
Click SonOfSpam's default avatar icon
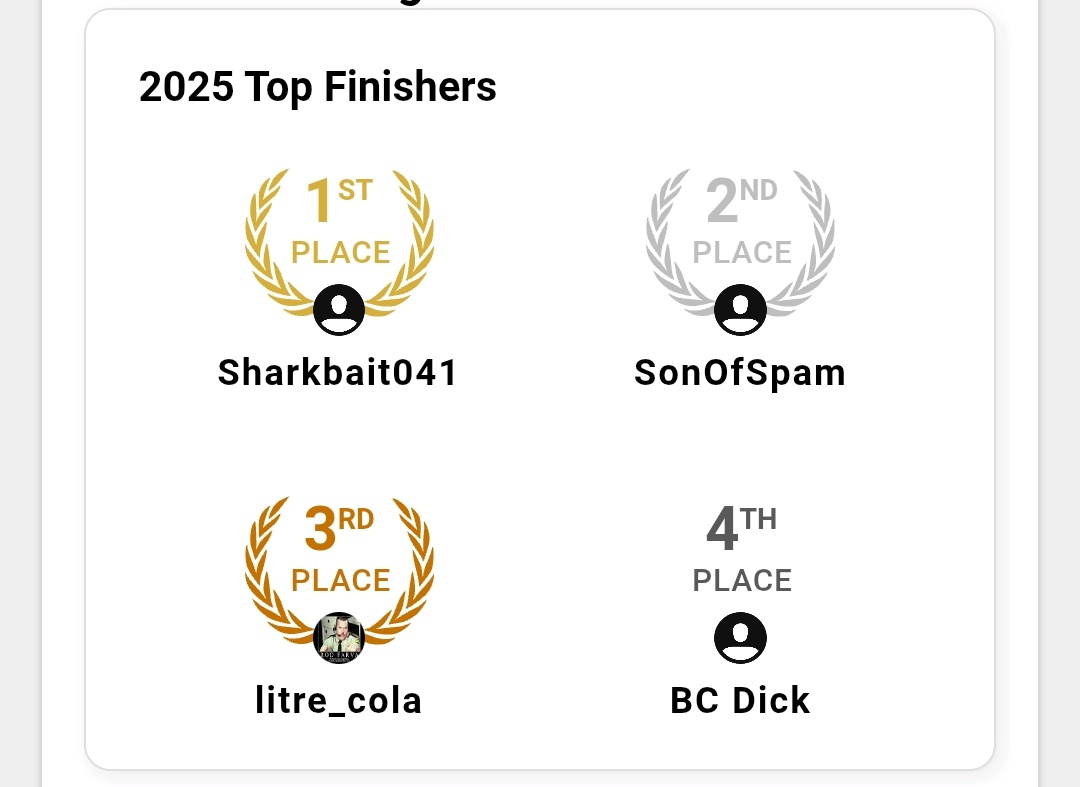click(740, 310)
